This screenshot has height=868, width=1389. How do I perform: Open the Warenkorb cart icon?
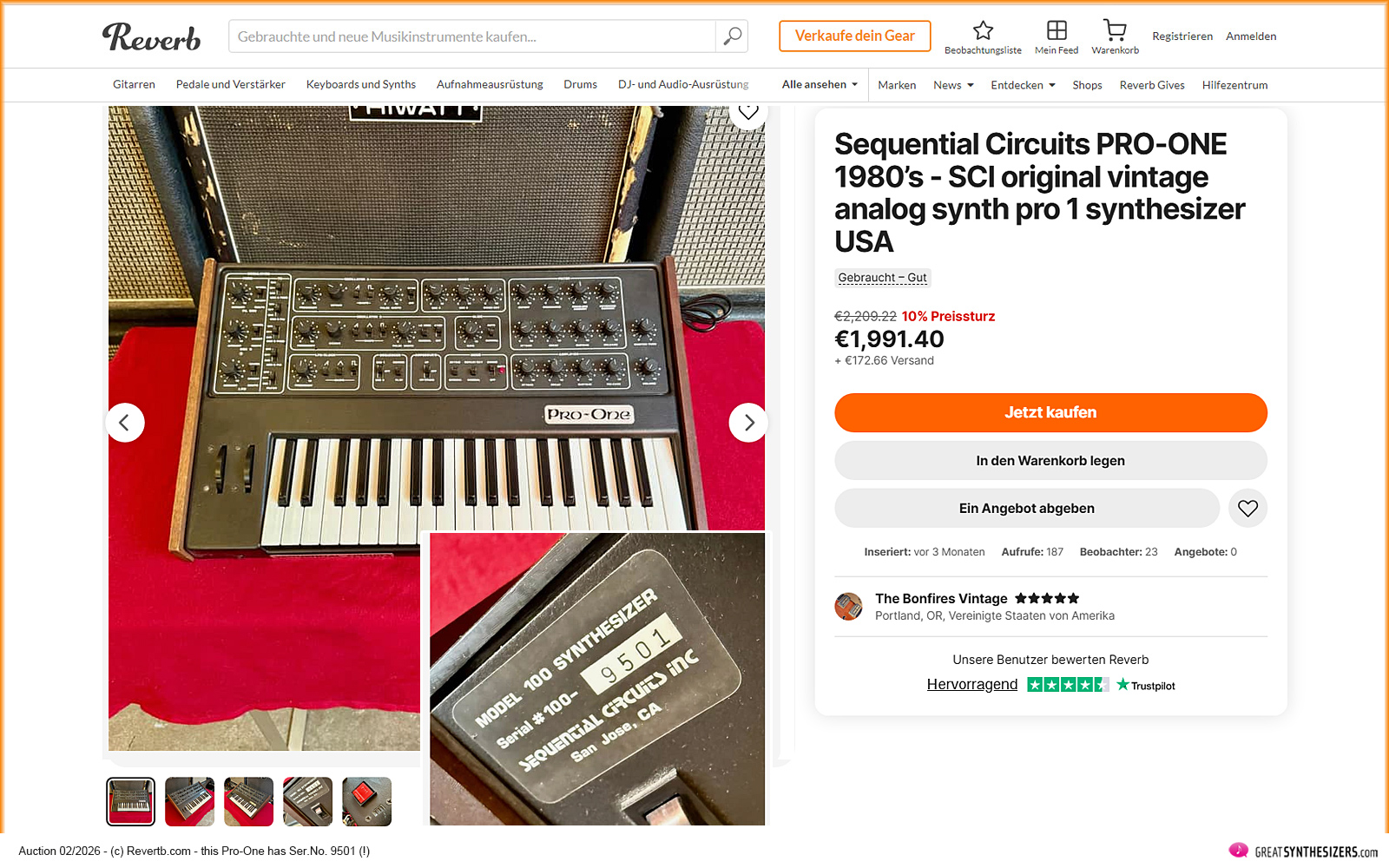tap(1115, 31)
